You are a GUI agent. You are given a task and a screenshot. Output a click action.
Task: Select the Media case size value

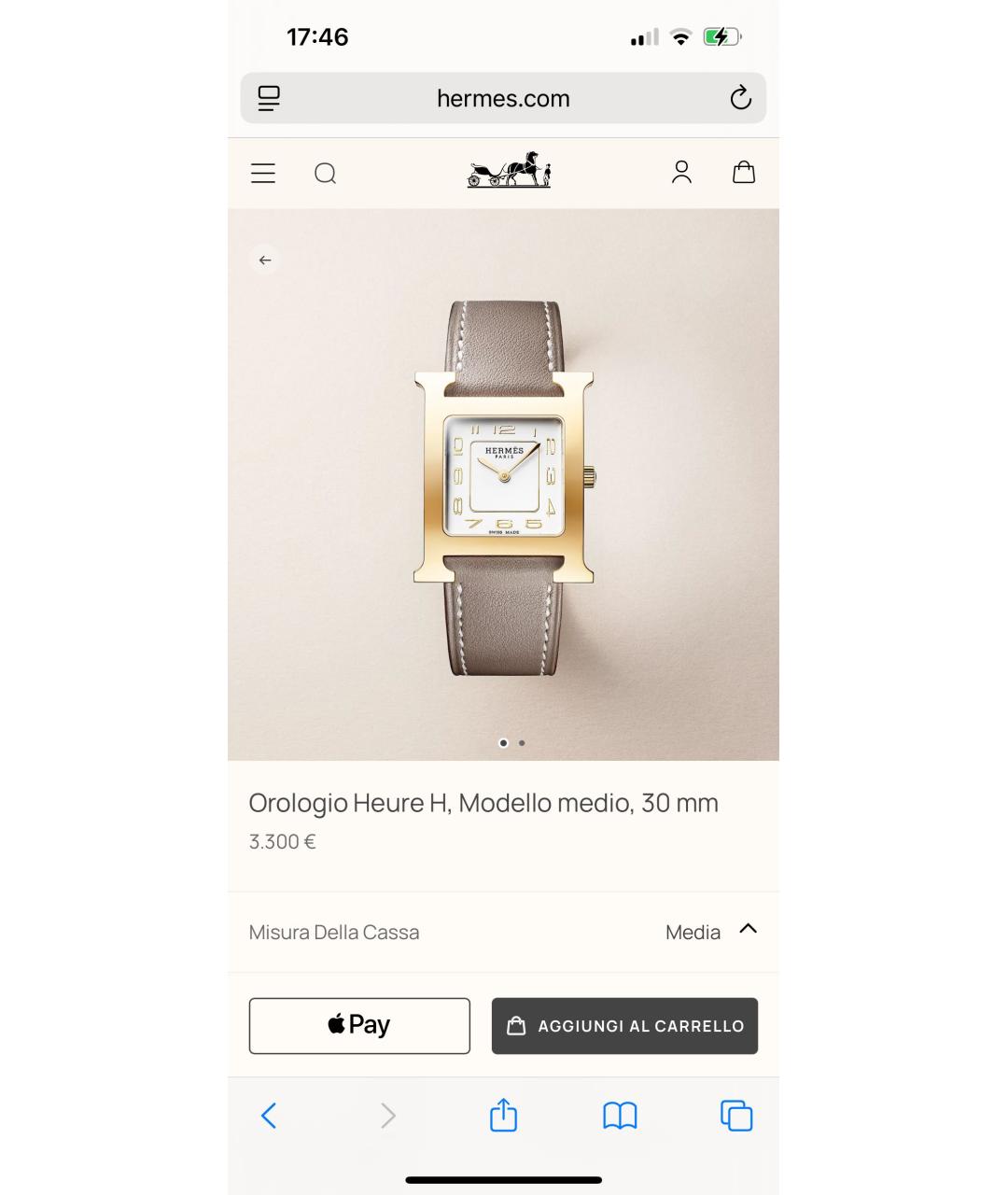pyautogui.click(x=693, y=932)
